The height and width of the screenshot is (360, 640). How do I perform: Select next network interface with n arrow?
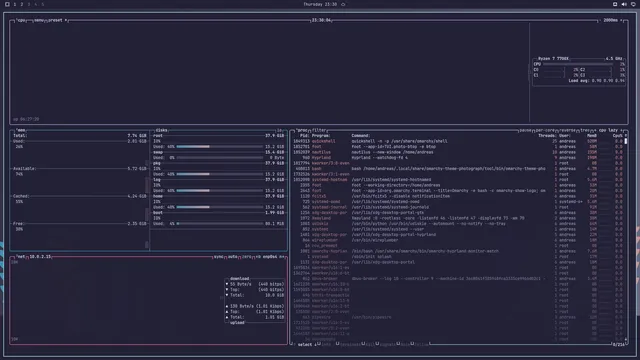[282, 257]
